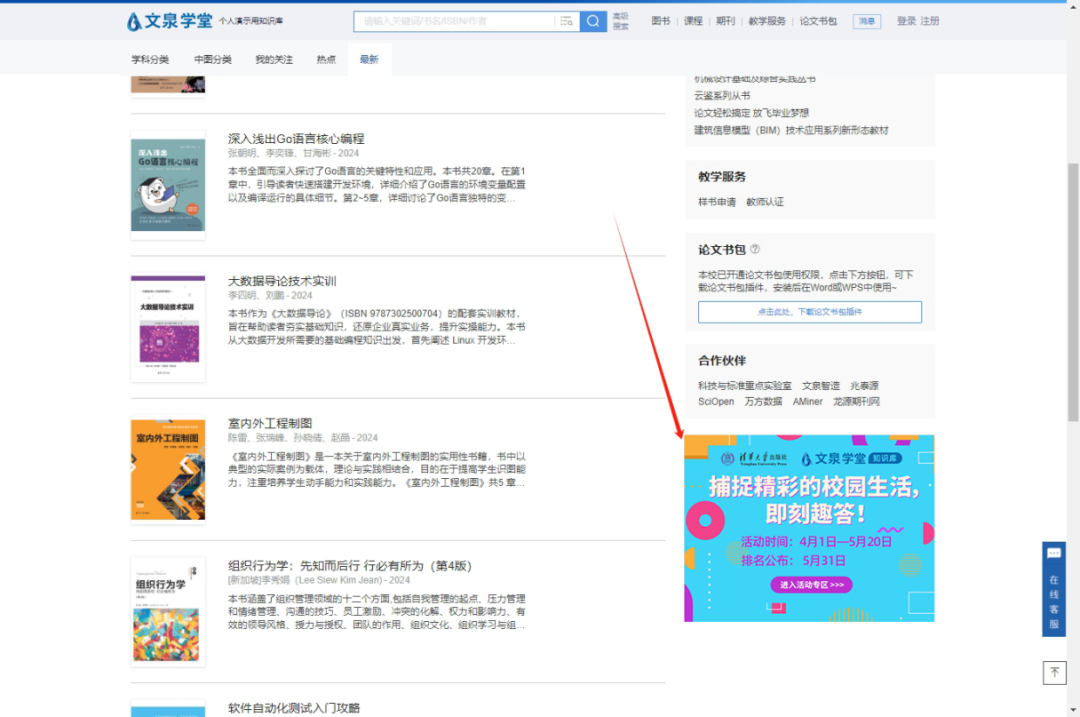Click the campus life activity banner

[809, 528]
